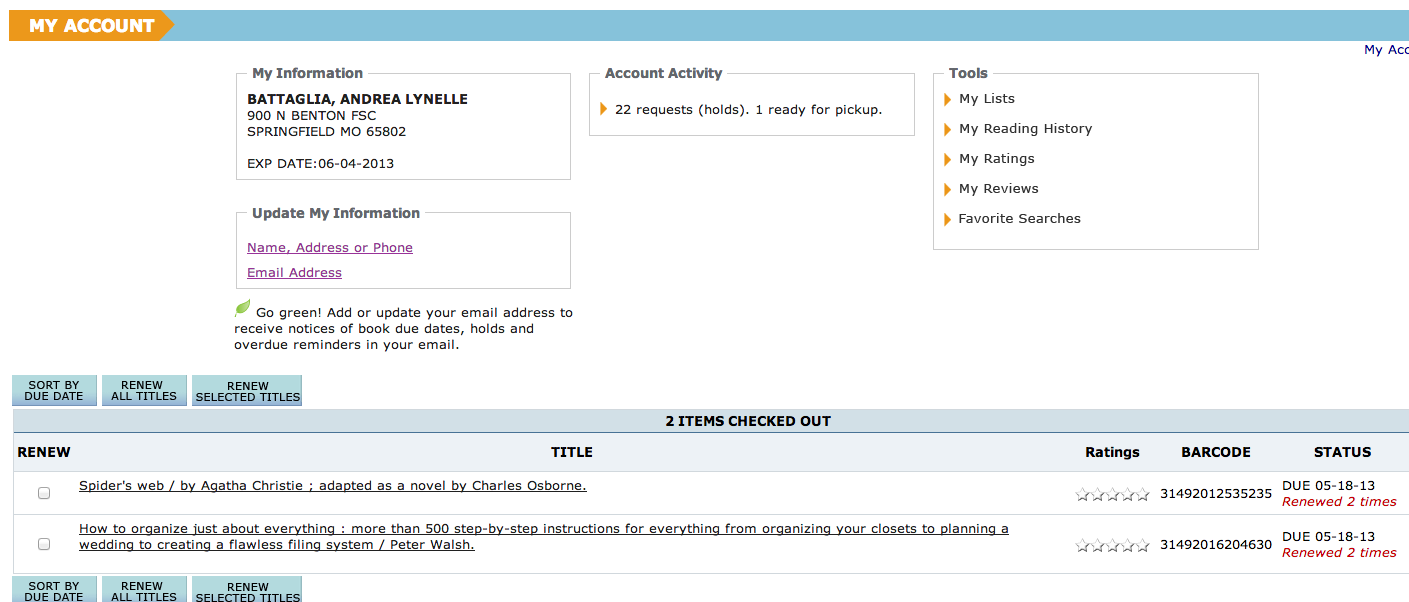
Task: Click the arrow beside Favorite Searches
Action: pos(947,219)
